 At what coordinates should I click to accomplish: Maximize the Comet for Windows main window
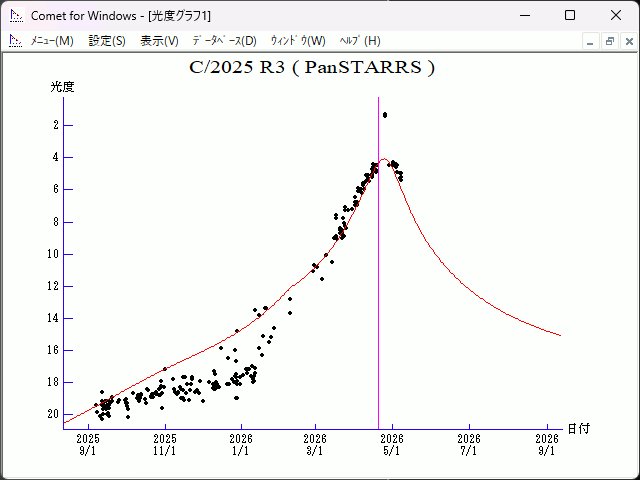(x=570, y=16)
